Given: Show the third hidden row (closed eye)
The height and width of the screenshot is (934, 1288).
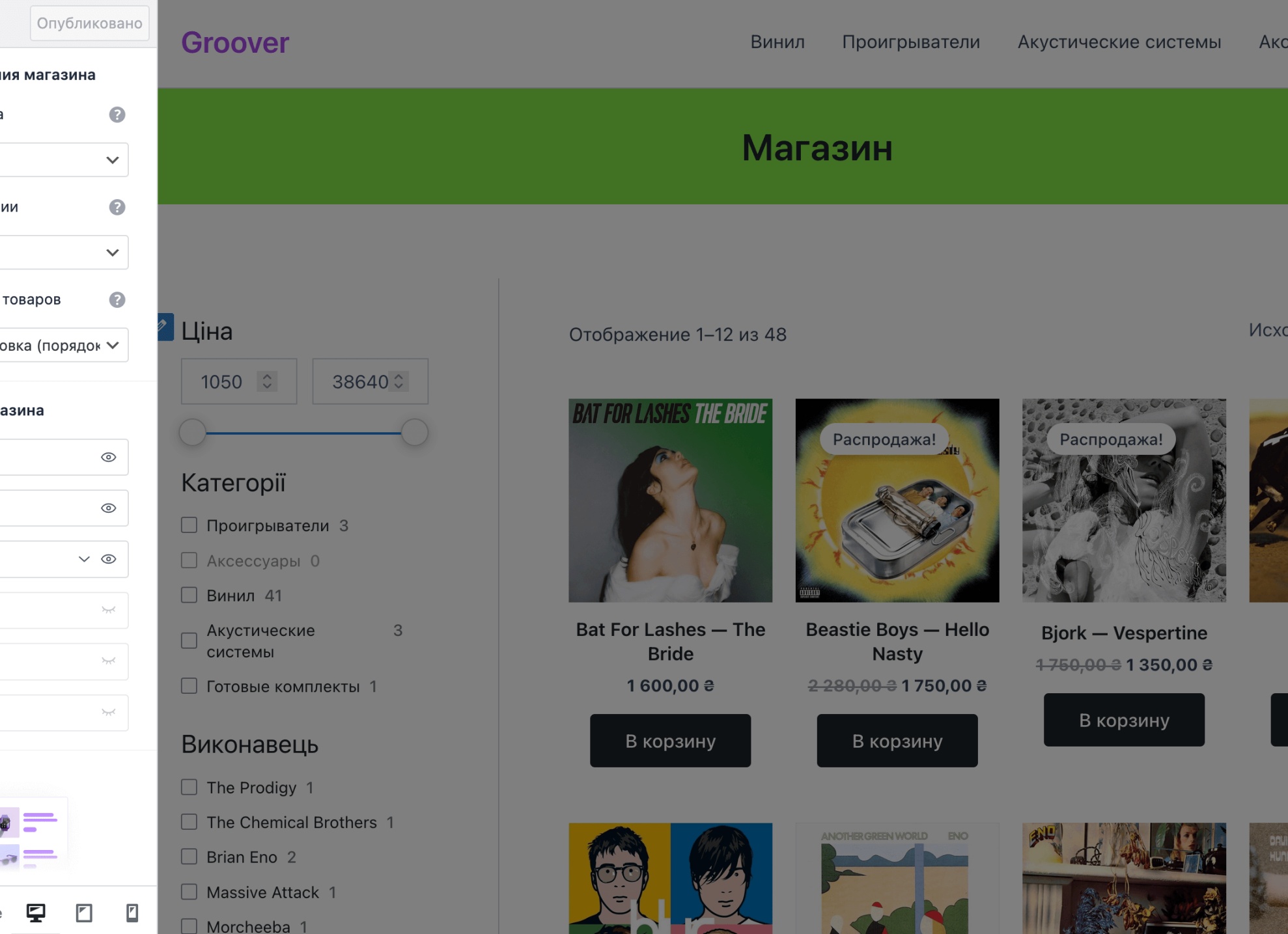Looking at the screenshot, I should point(109,712).
